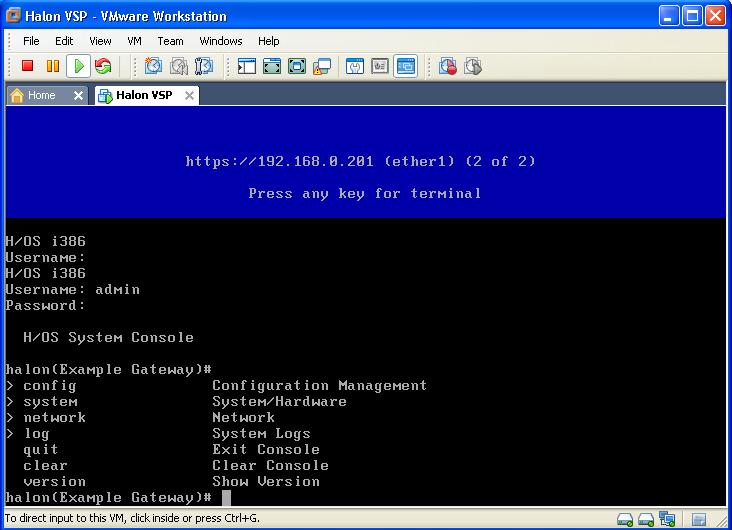Click the red Power Off toolbar button
Screen dimensions: 732x530
click(x=28, y=66)
